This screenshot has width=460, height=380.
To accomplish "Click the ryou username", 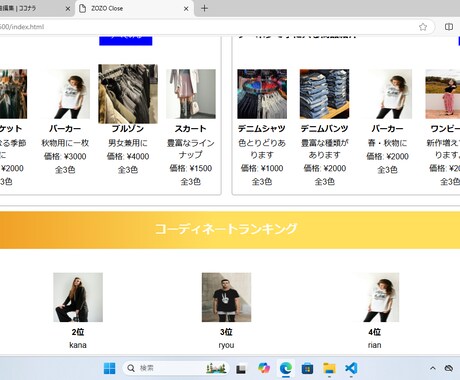I will pyautogui.click(x=226, y=345).
